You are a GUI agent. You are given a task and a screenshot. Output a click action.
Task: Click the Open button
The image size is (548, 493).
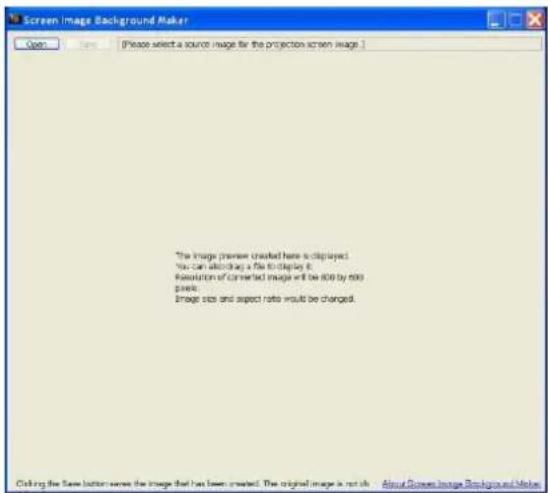(x=37, y=44)
